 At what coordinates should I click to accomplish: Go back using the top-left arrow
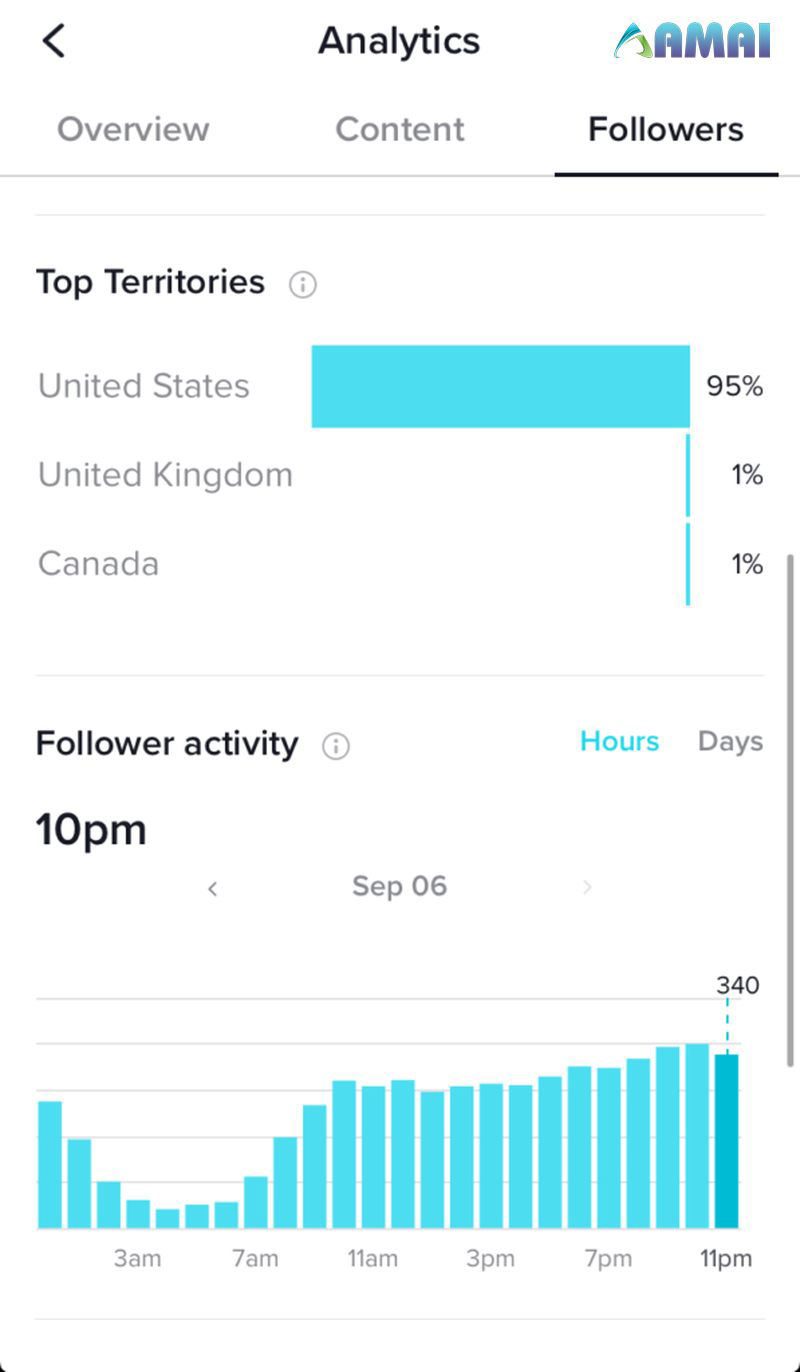54,41
